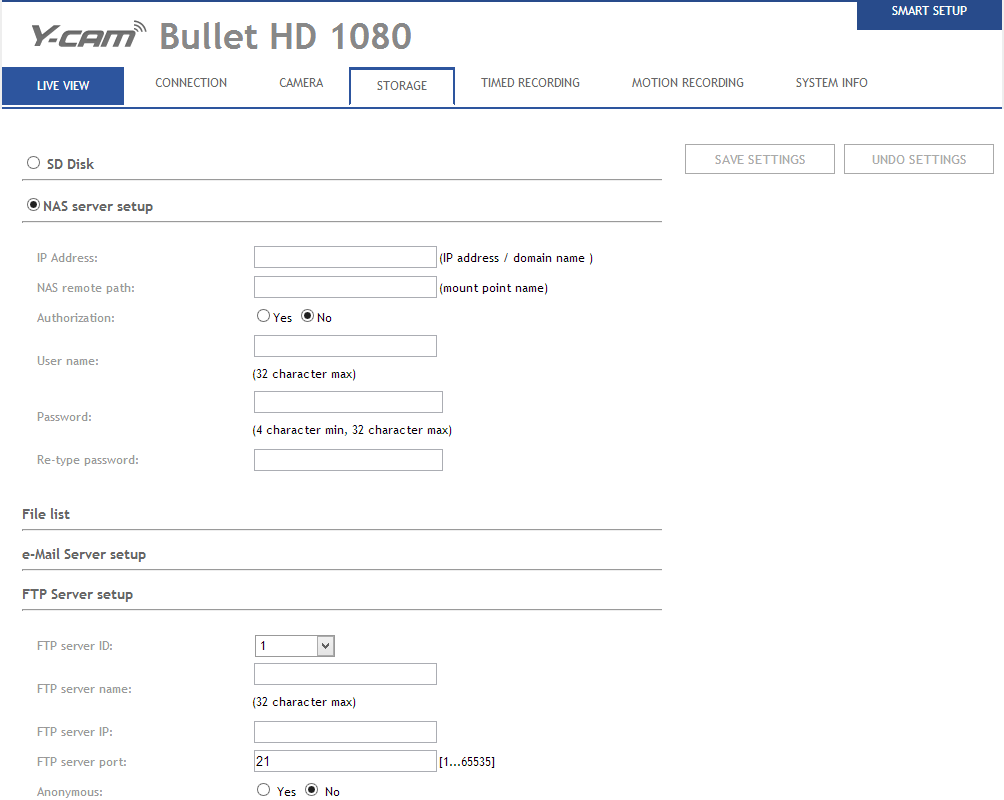Screen dimensions: 1004x800
Task: Expand the File list section
Action: [46, 514]
